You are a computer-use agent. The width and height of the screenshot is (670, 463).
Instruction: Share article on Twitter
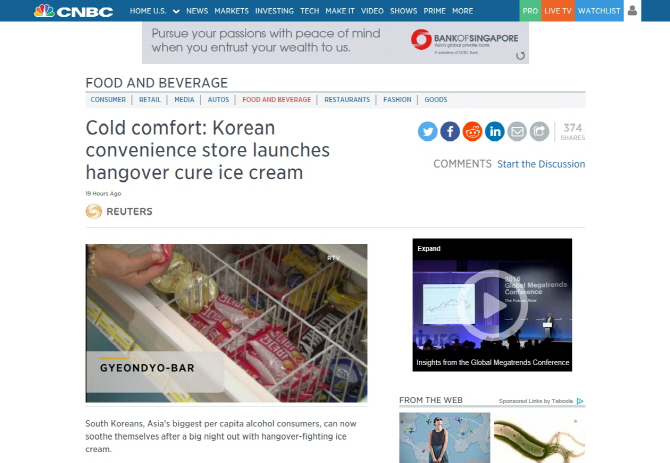427,131
